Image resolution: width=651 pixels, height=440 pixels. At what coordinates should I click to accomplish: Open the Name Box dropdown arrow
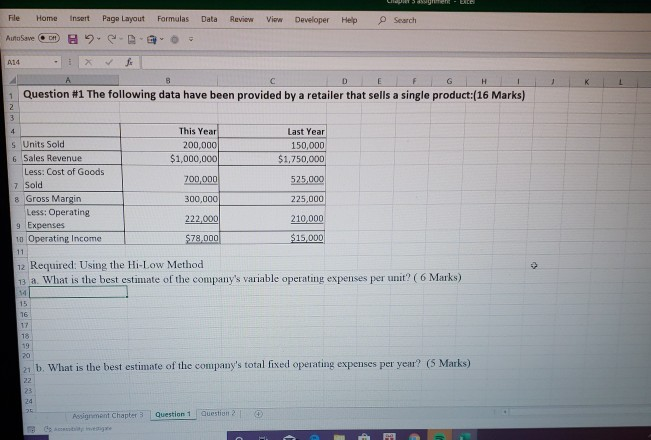coord(56,62)
